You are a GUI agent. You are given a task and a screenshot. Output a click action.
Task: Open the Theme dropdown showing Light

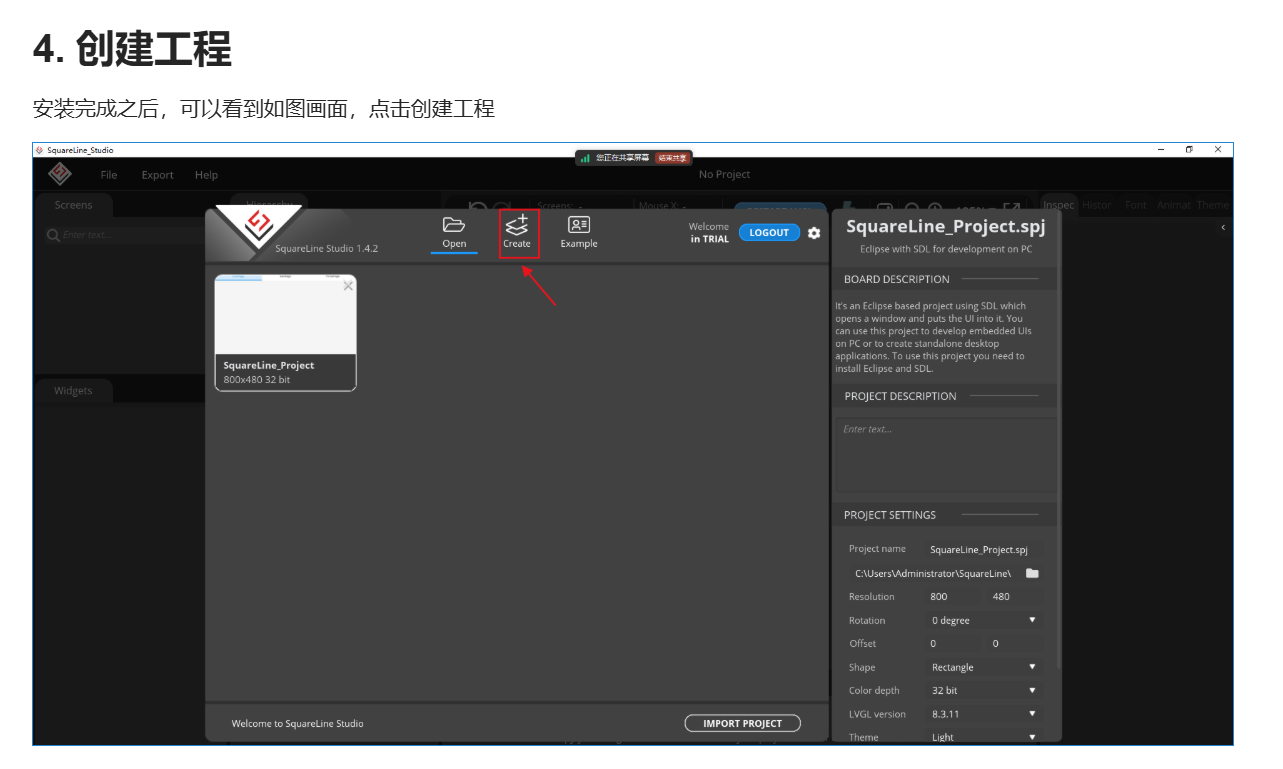tap(984, 737)
